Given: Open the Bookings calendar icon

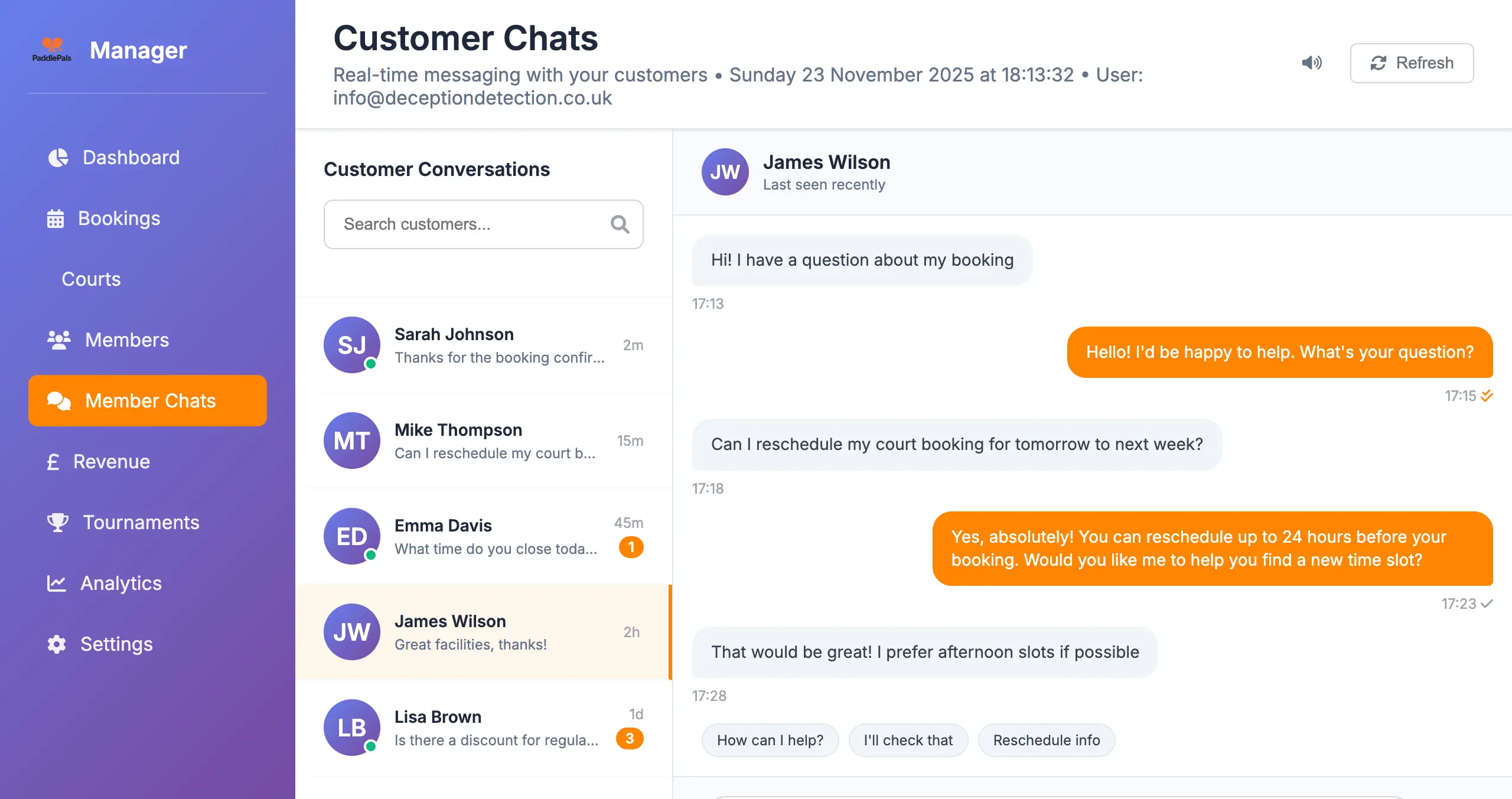Looking at the screenshot, I should [56, 218].
